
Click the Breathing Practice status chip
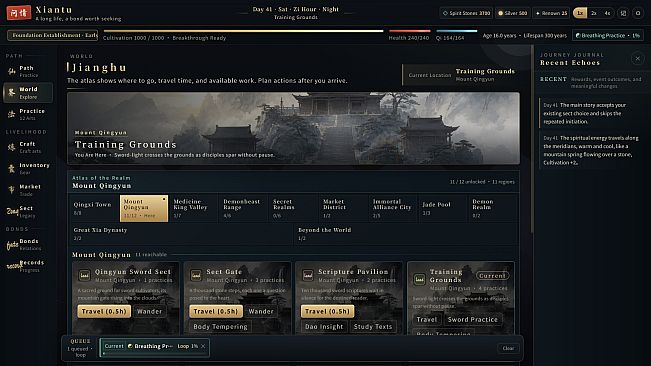(607, 36)
